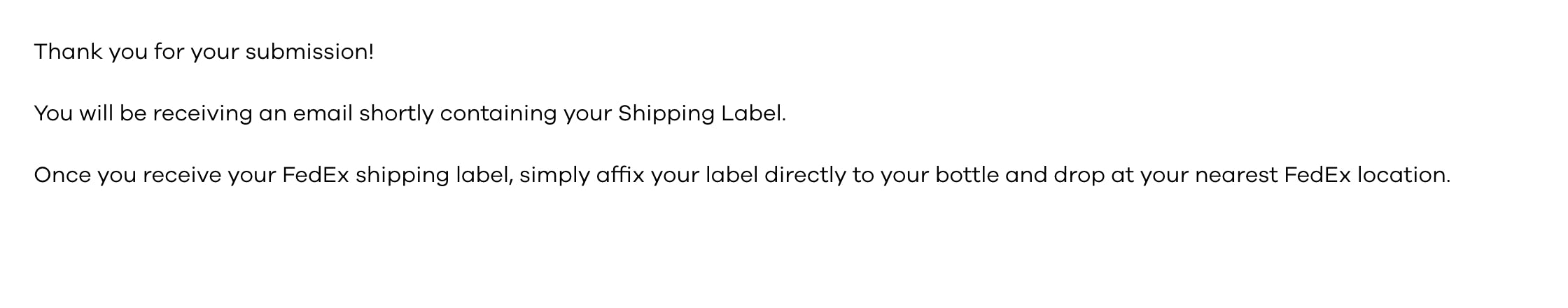Click the 'Thank you for your submission!' line
This screenshot has height=308, width=1568.
(204, 52)
